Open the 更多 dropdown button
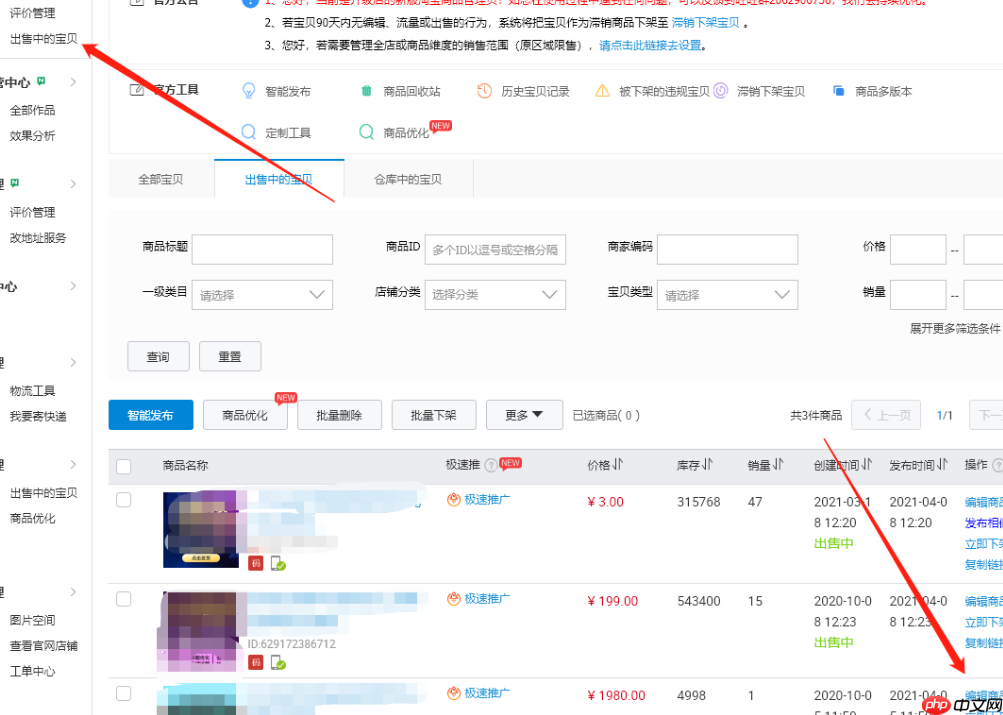 (x=525, y=415)
